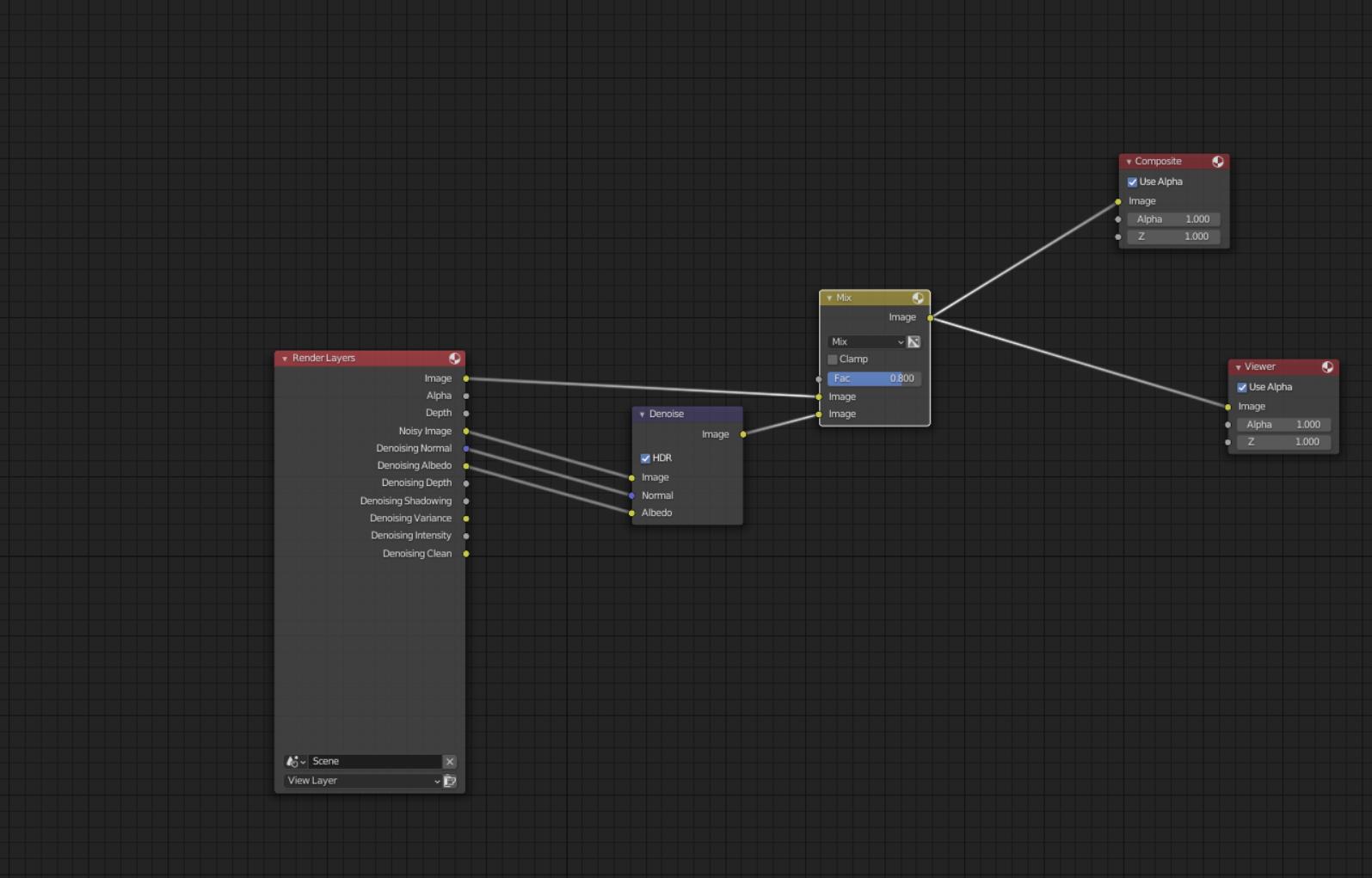Open the scene browse icon in Render Layers
Image resolution: width=1372 pixels, height=878 pixels.
(295, 762)
